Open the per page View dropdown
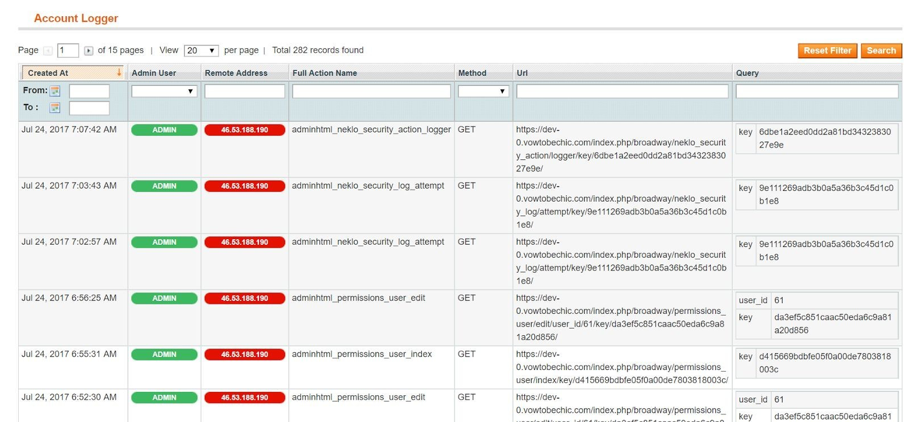The width and height of the screenshot is (904, 422). (201, 51)
